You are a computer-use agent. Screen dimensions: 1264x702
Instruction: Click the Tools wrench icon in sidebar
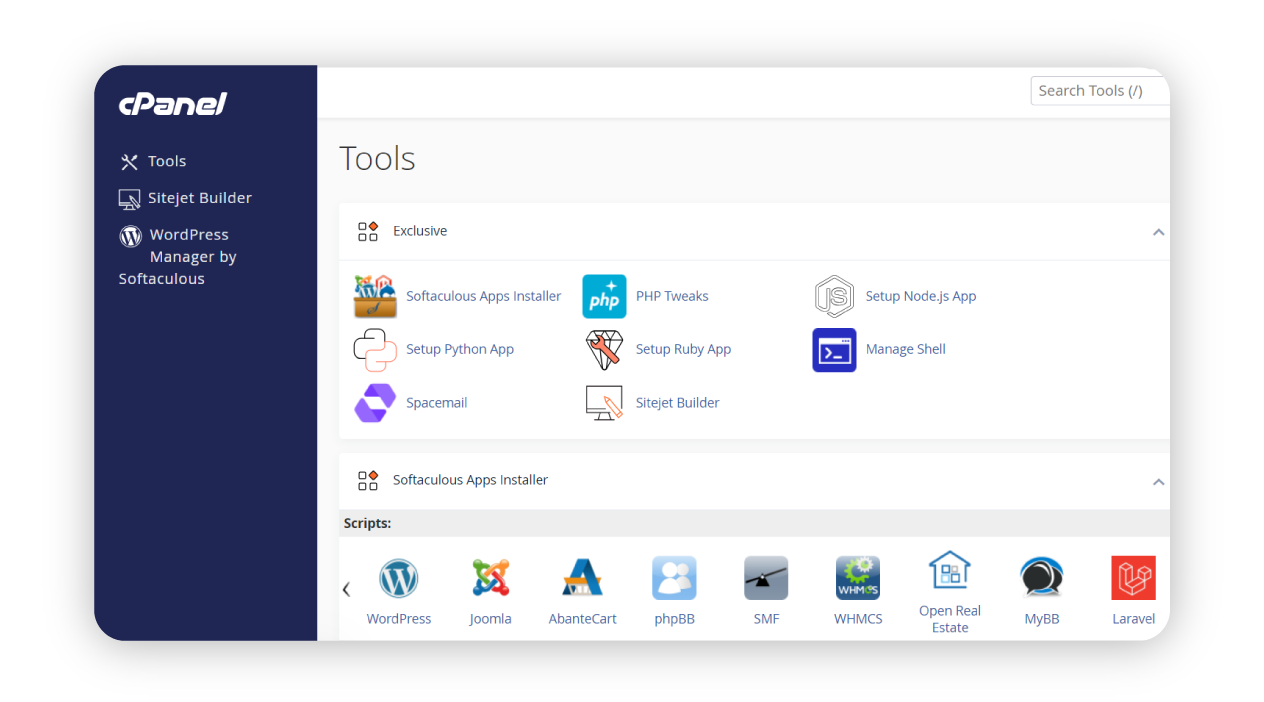tap(129, 162)
